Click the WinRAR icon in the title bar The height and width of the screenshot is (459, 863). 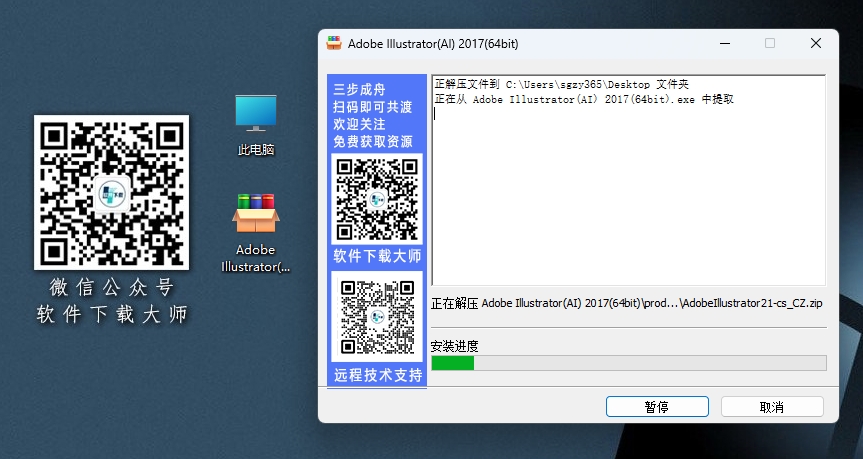[334, 43]
